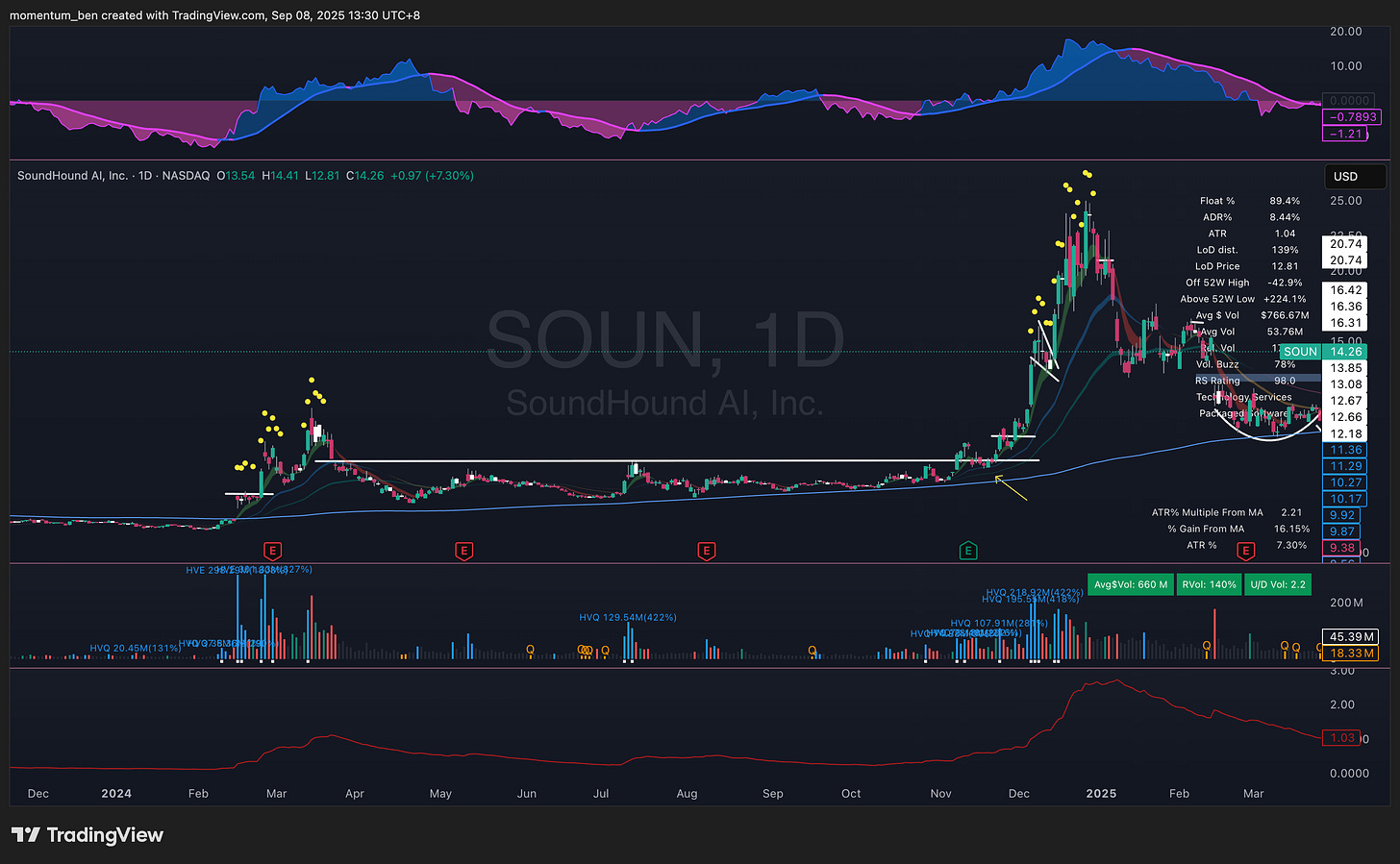This screenshot has height=864, width=1400.
Task: Click the green earnings E marker in November 2024
Action: 968,551
